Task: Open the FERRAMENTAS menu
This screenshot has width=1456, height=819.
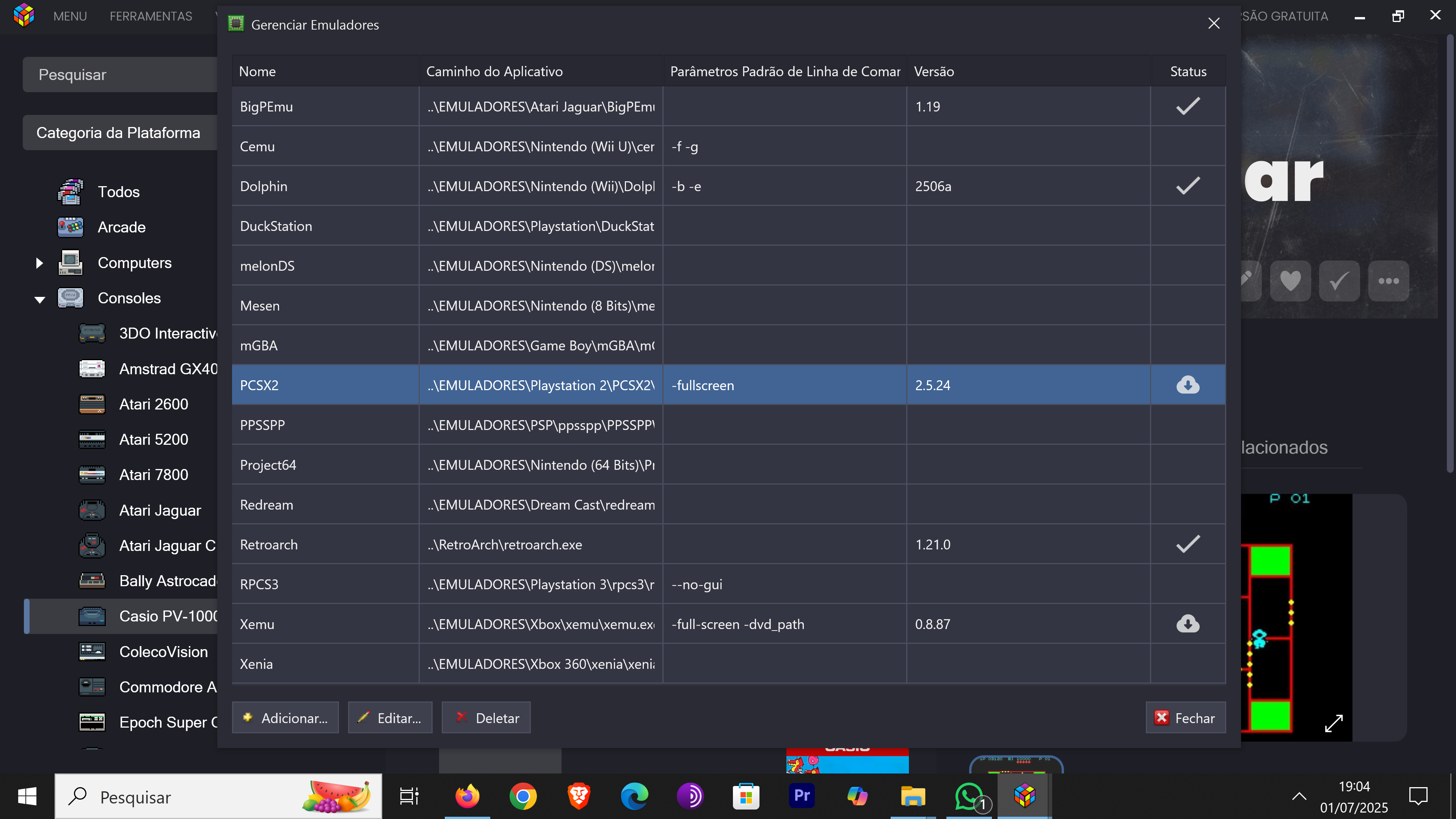Action: (151, 16)
